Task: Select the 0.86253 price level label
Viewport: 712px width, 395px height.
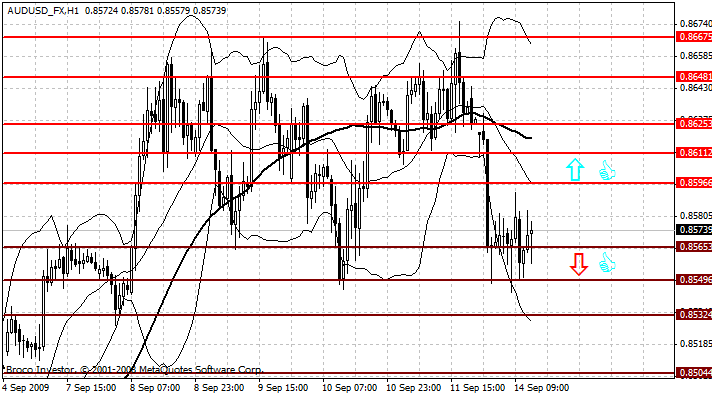Action: (694, 123)
